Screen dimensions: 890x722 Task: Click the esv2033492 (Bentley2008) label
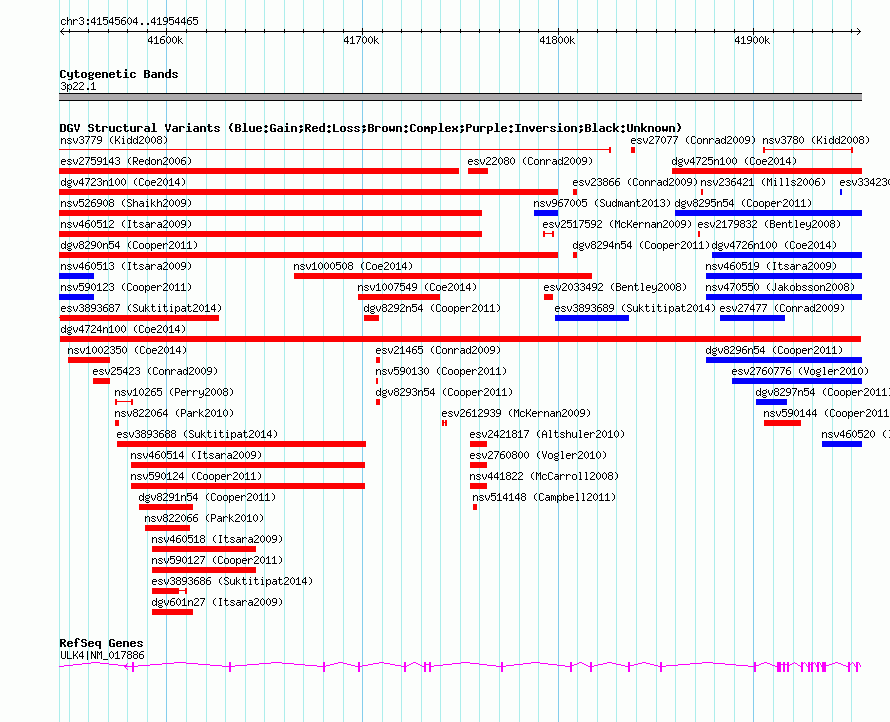615,287
